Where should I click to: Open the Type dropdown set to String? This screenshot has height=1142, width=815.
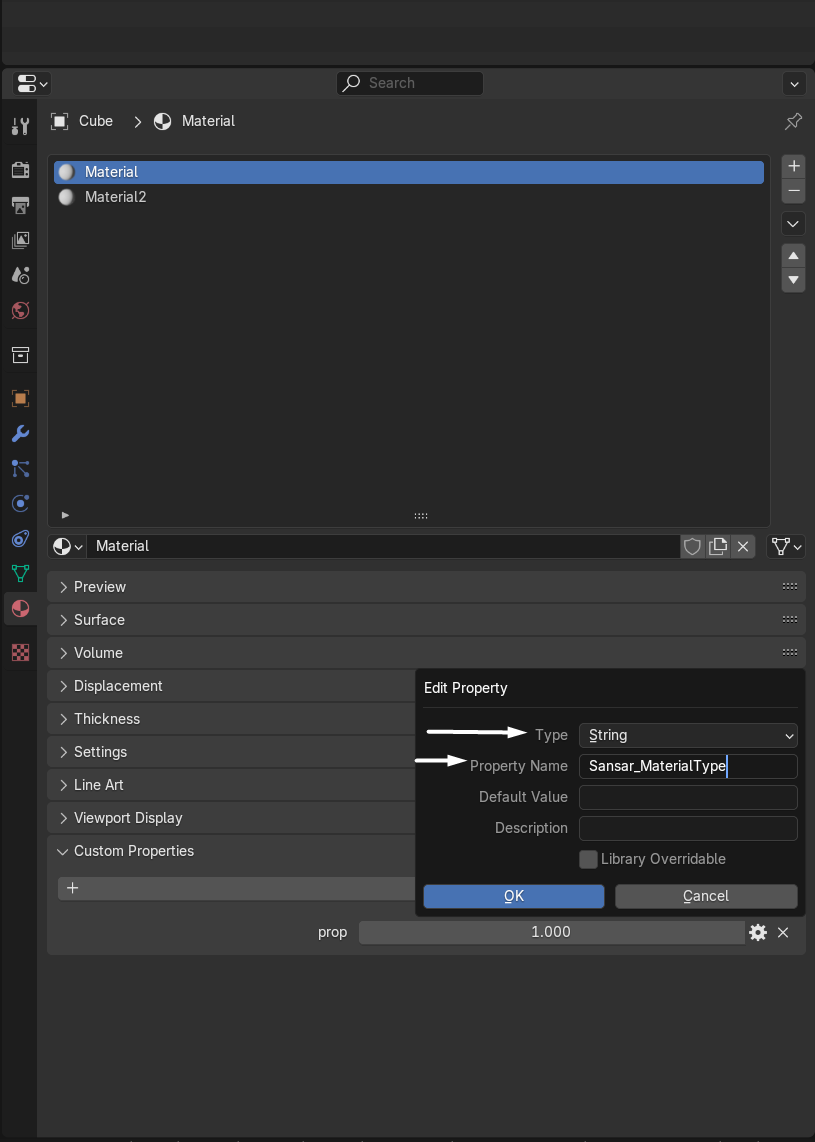pyautogui.click(x=688, y=735)
